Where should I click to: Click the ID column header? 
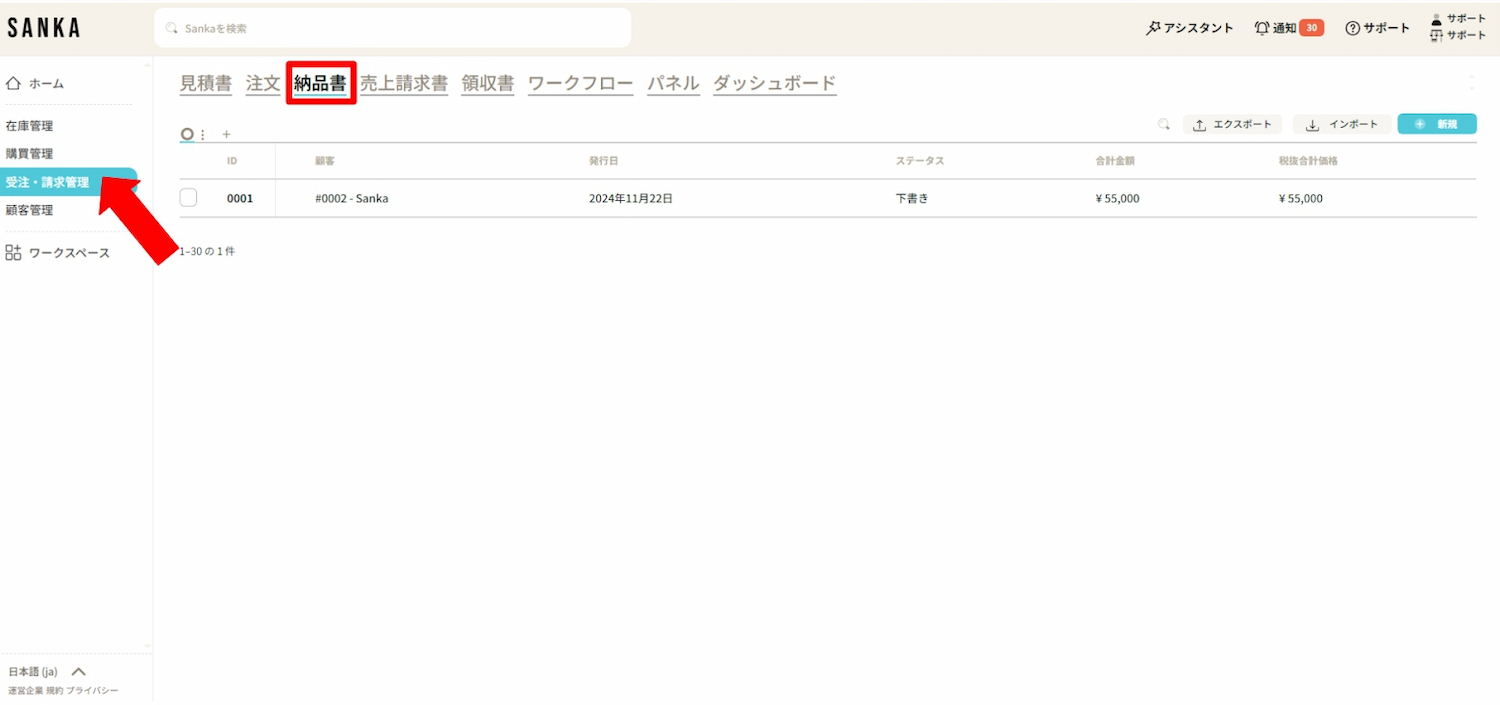(232, 161)
